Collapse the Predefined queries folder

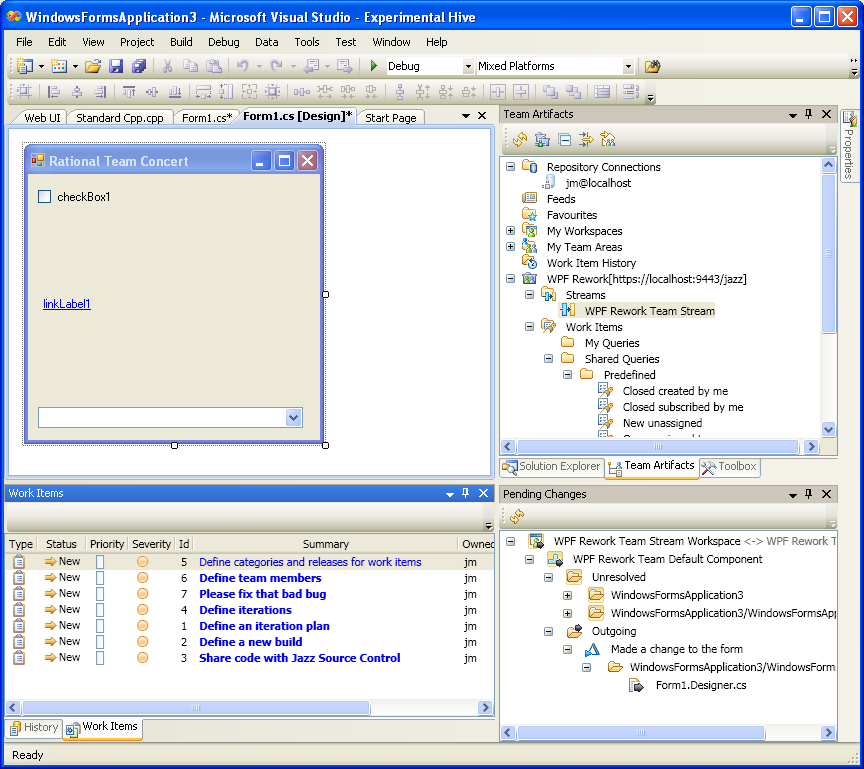click(x=568, y=375)
